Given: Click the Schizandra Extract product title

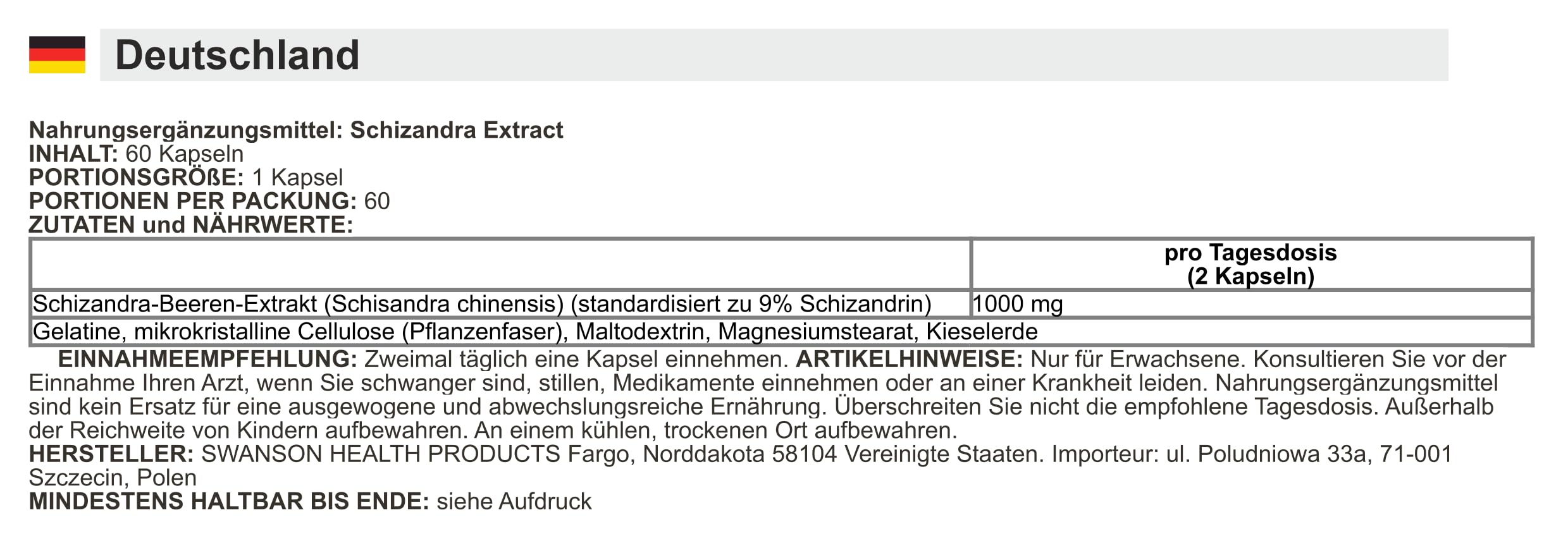Looking at the screenshot, I should 456,130.
